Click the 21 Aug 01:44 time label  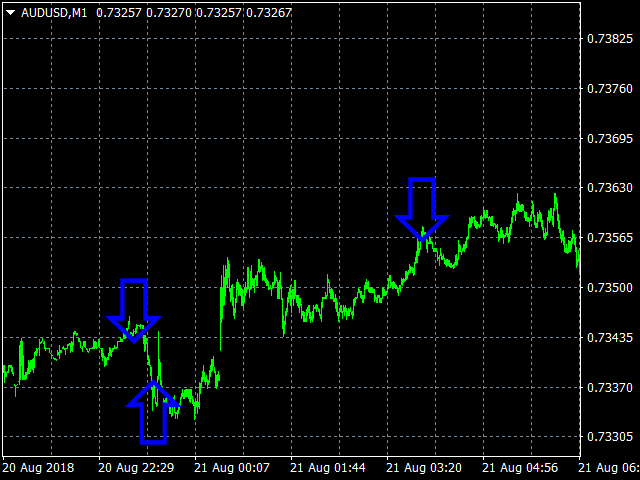(x=328, y=467)
